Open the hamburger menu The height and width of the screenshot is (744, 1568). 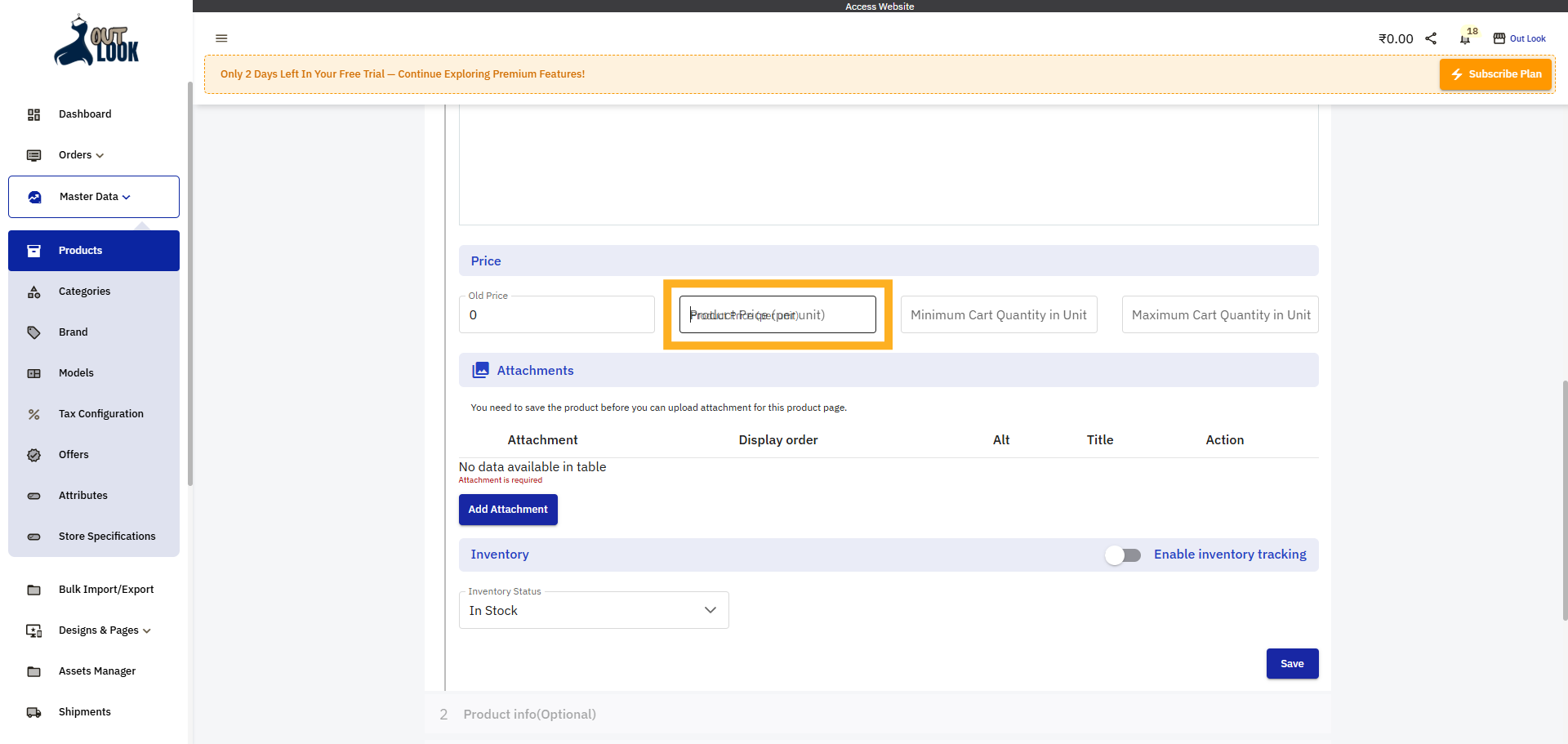point(221,38)
